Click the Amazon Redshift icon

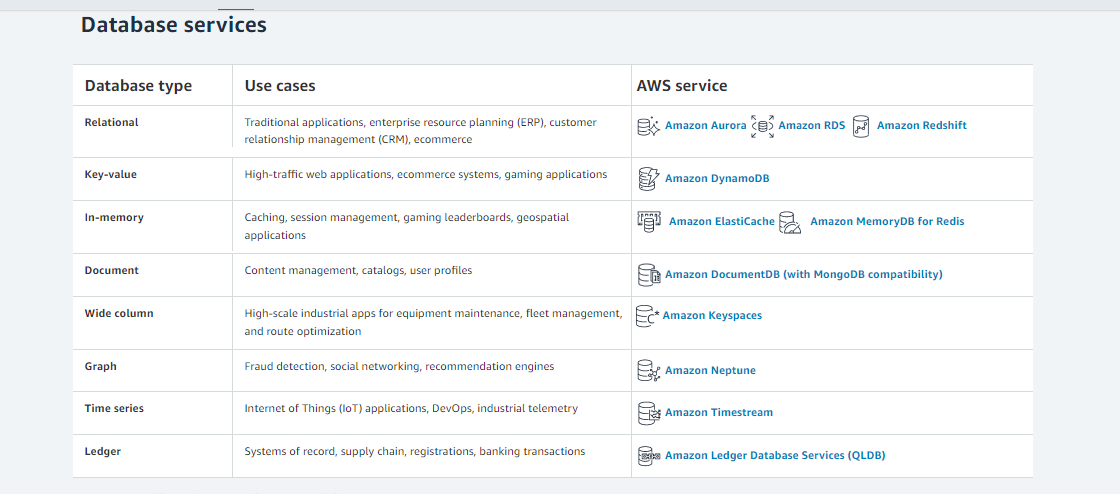[x=861, y=126]
